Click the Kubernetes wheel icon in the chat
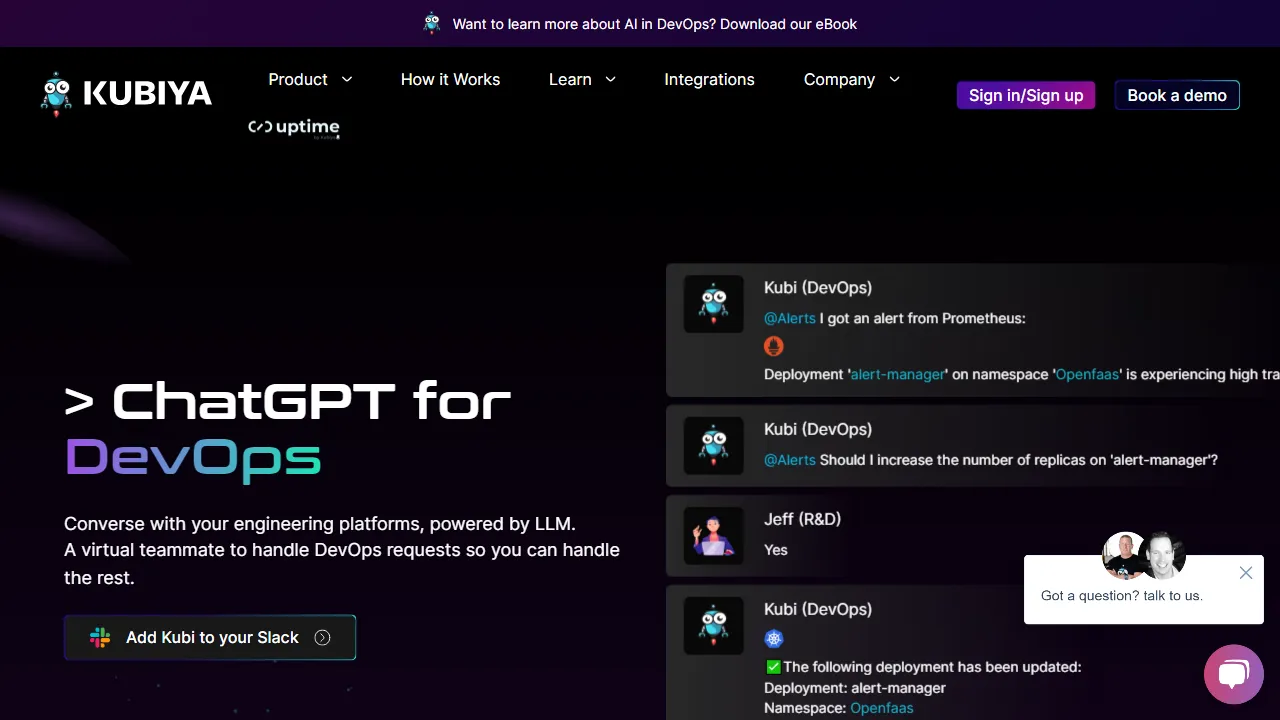Image resolution: width=1280 pixels, height=720 pixels. click(774, 638)
